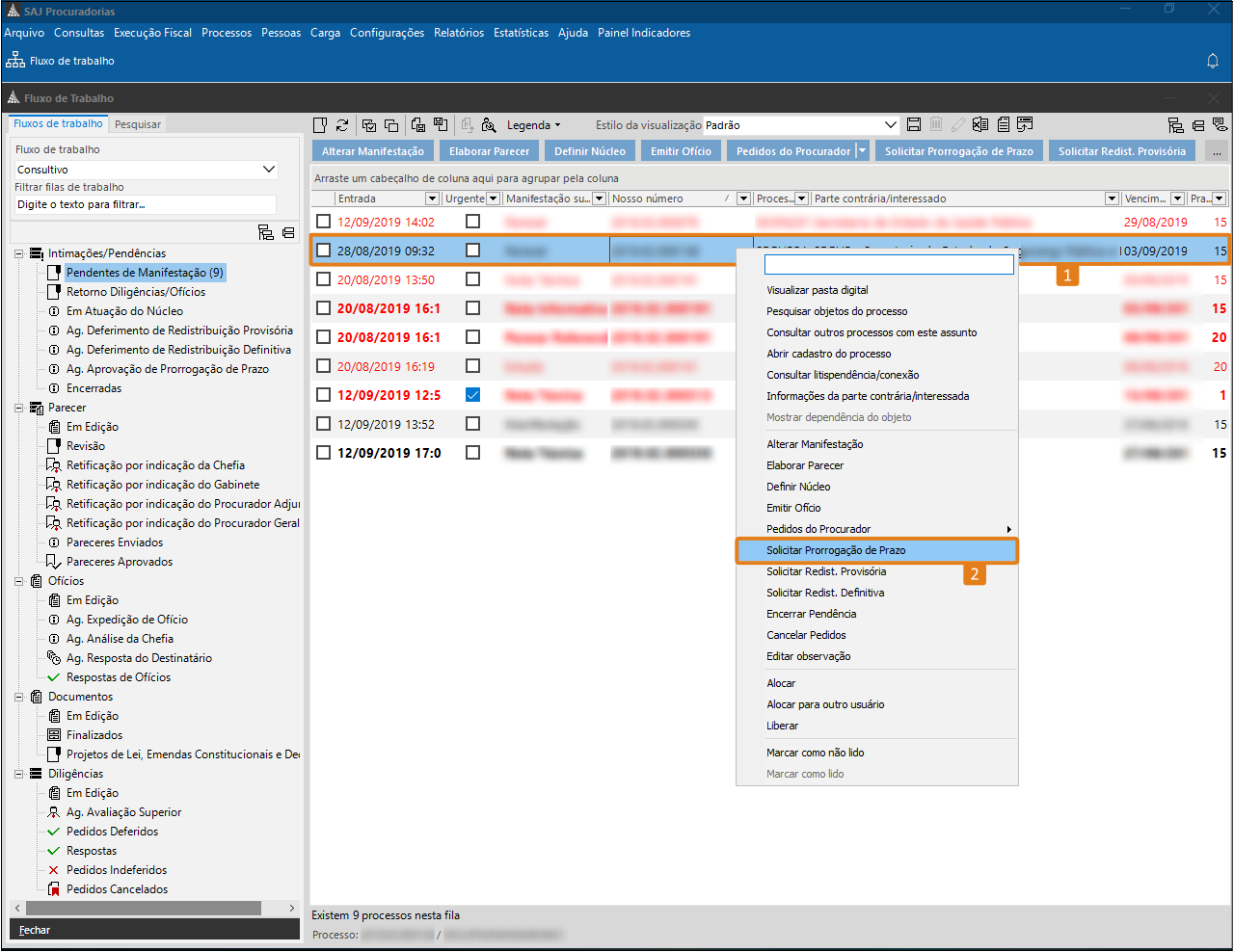Click the horizontal scrollbar under the tree panel
1234x952 pixels.
[x=145, y=908]
